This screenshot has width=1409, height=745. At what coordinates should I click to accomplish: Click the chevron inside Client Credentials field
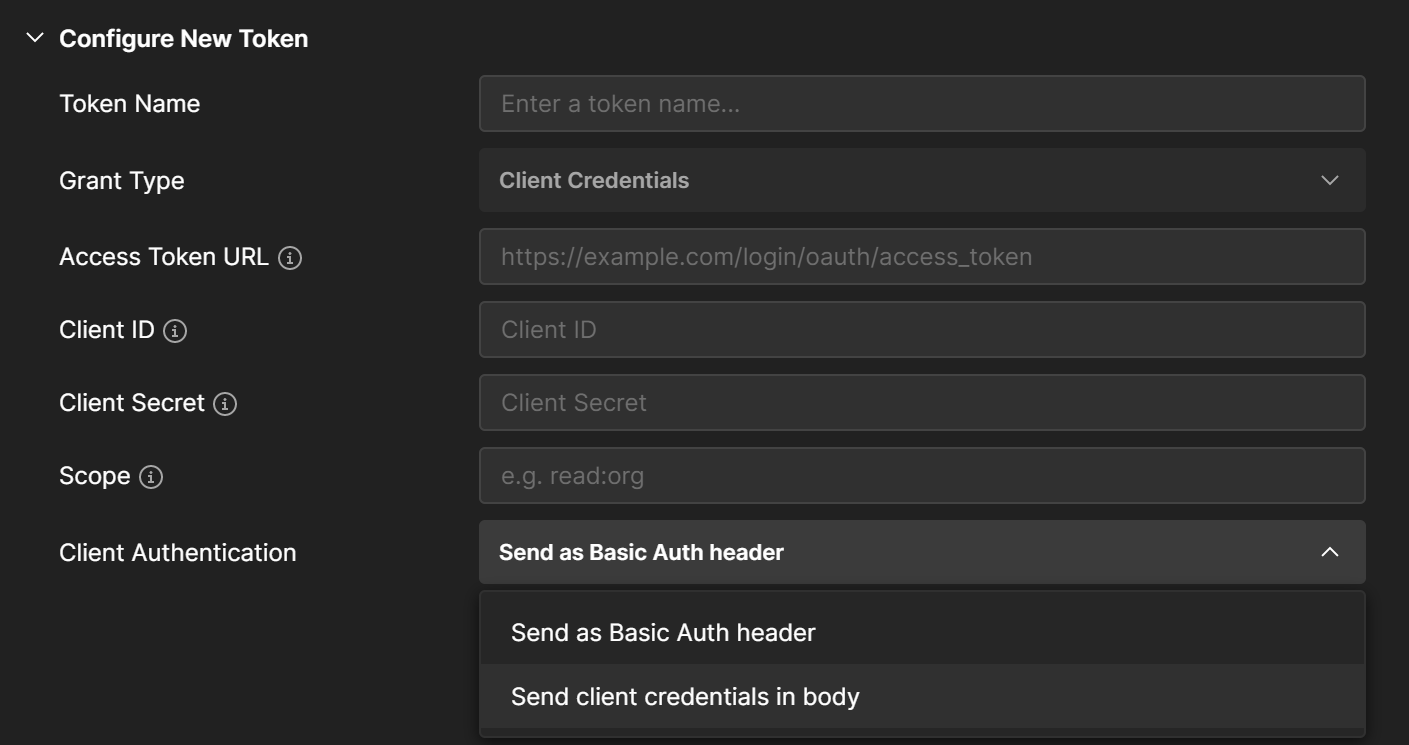tap(1330, 180)
